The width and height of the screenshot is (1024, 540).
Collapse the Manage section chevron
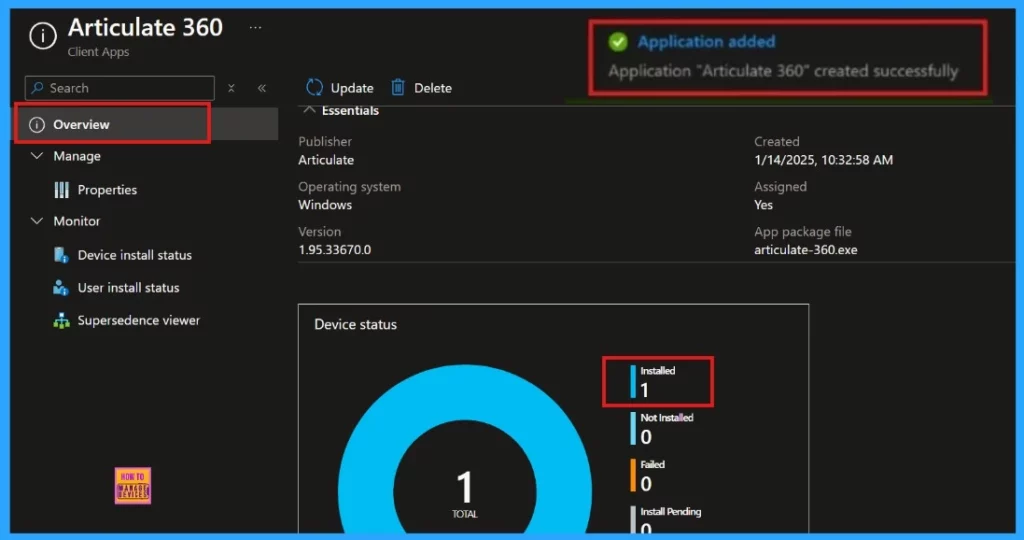point(37,156)
